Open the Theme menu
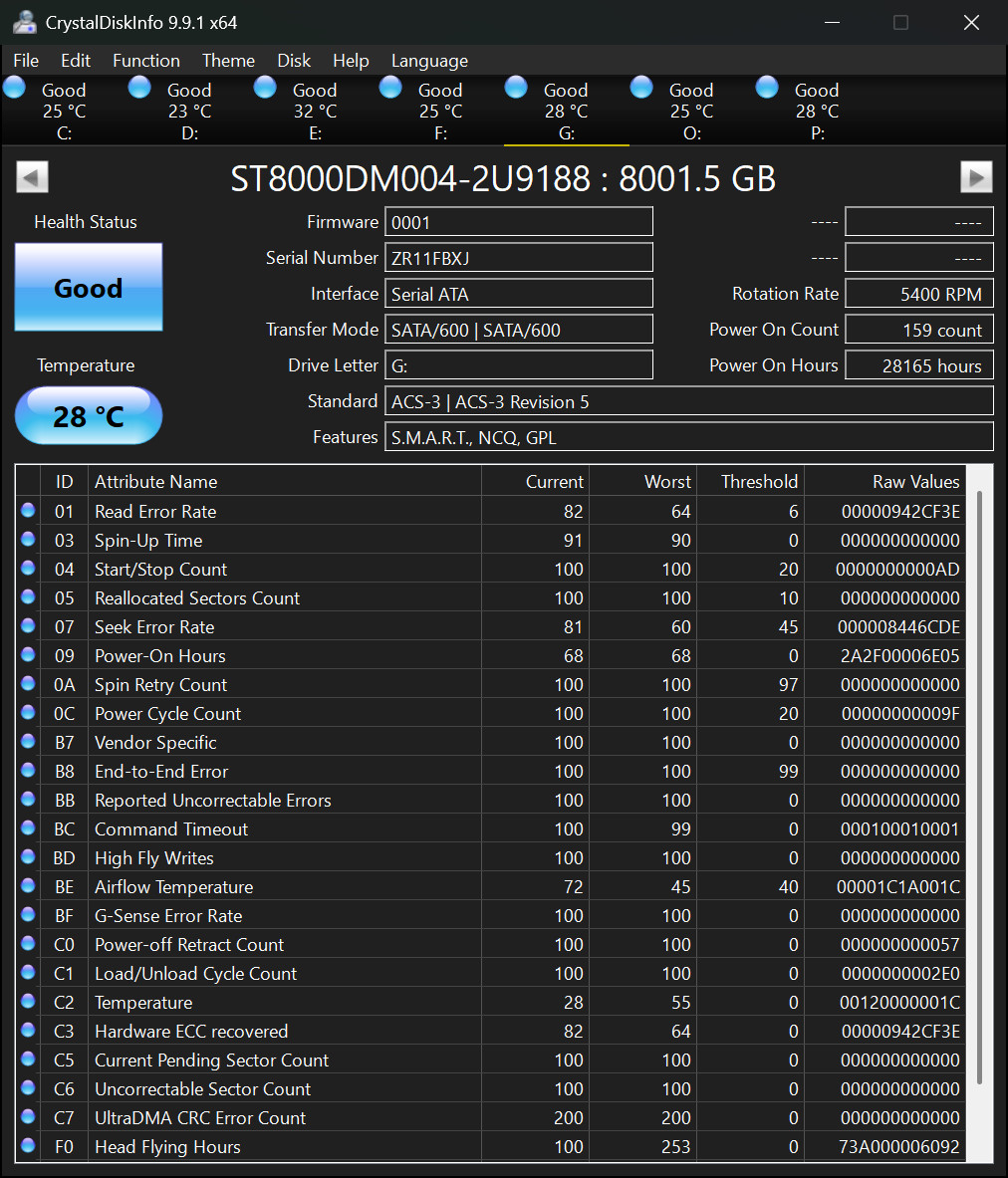Screen dimensions: 1008x1178 228,61
